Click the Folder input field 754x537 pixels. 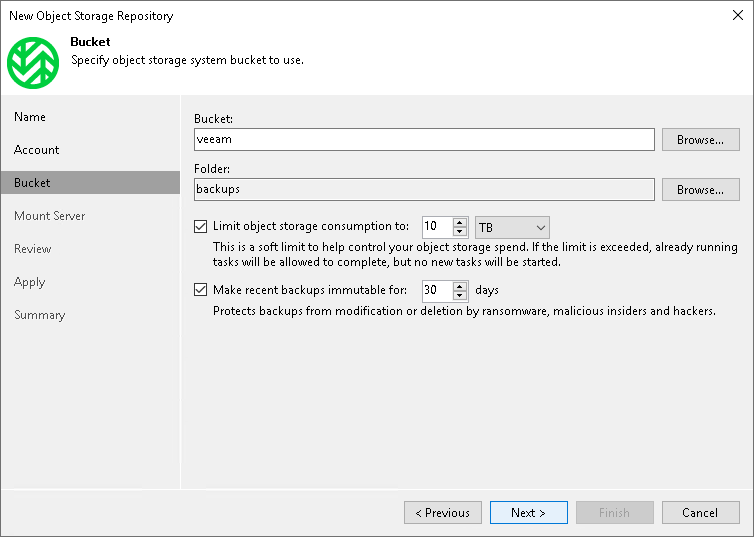(424, 189)
